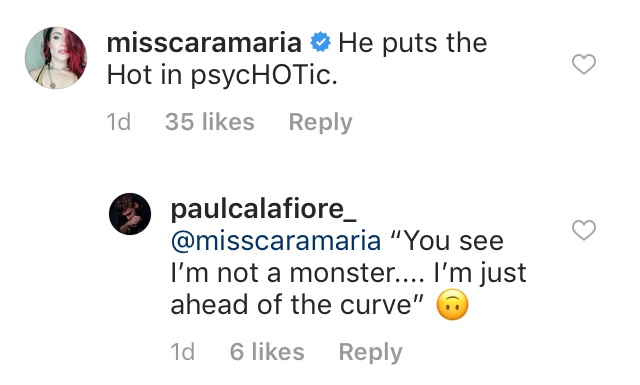View the 35 likes list
Viewport: 640px width, 385px height.
click(210, 122)
